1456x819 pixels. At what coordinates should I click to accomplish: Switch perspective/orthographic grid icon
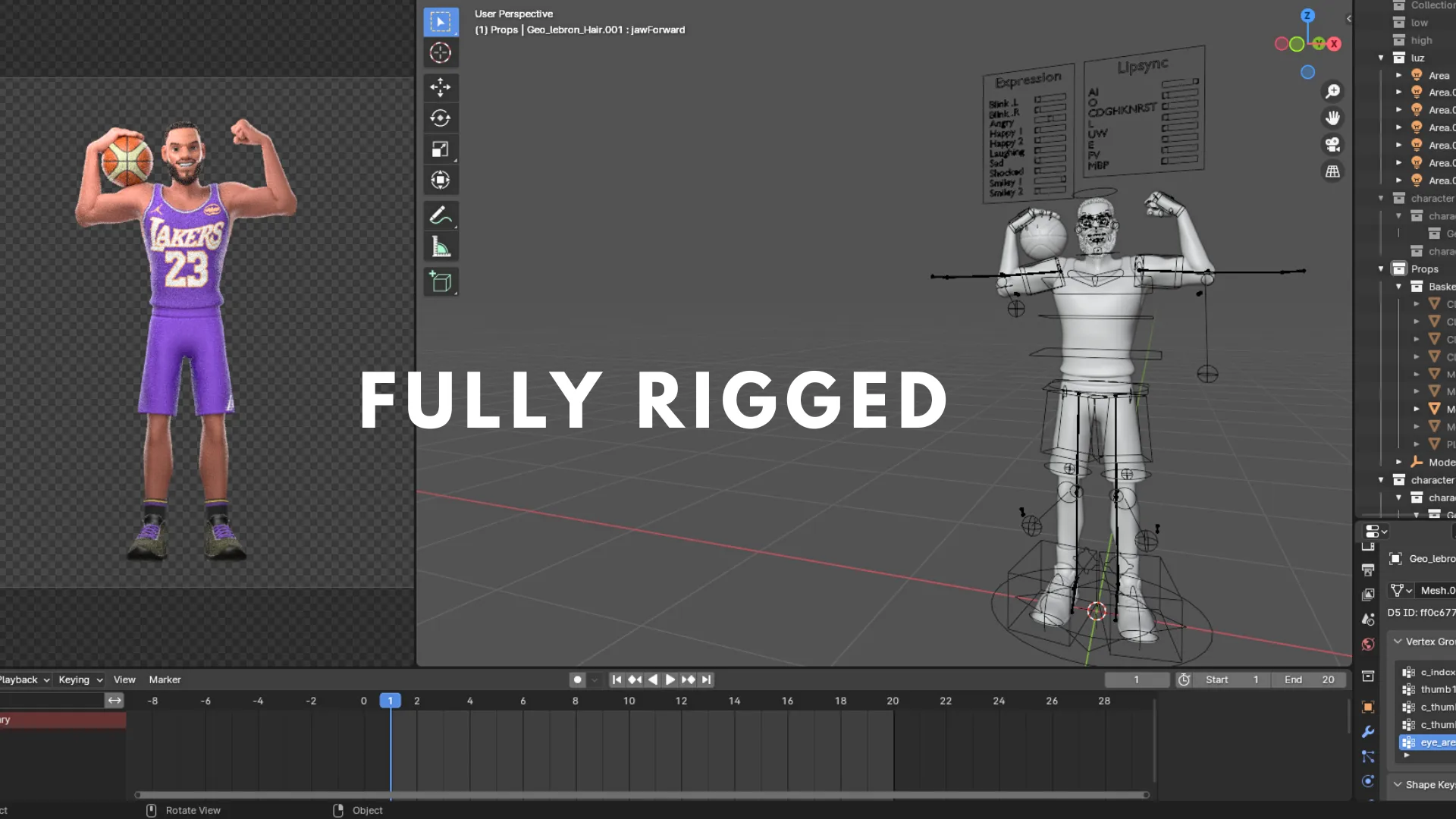coord(1332,171)
